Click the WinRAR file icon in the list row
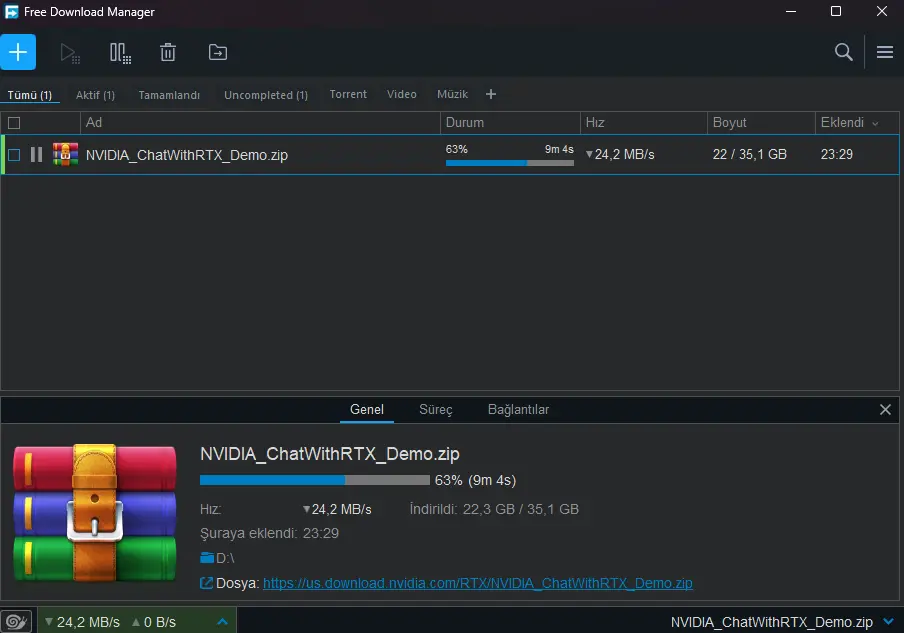The height and width of the screenshot is (633, 904). point(65,155)
